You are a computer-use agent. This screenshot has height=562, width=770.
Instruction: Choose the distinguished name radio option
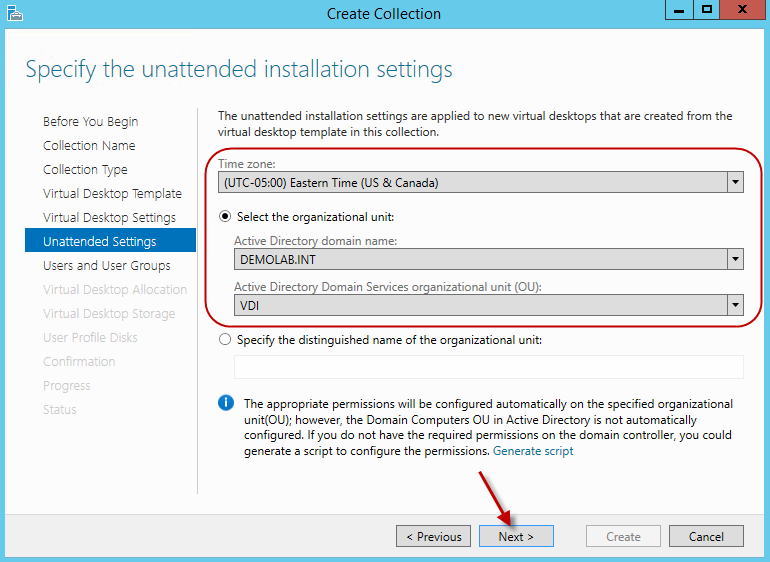(x=225, y=340)
